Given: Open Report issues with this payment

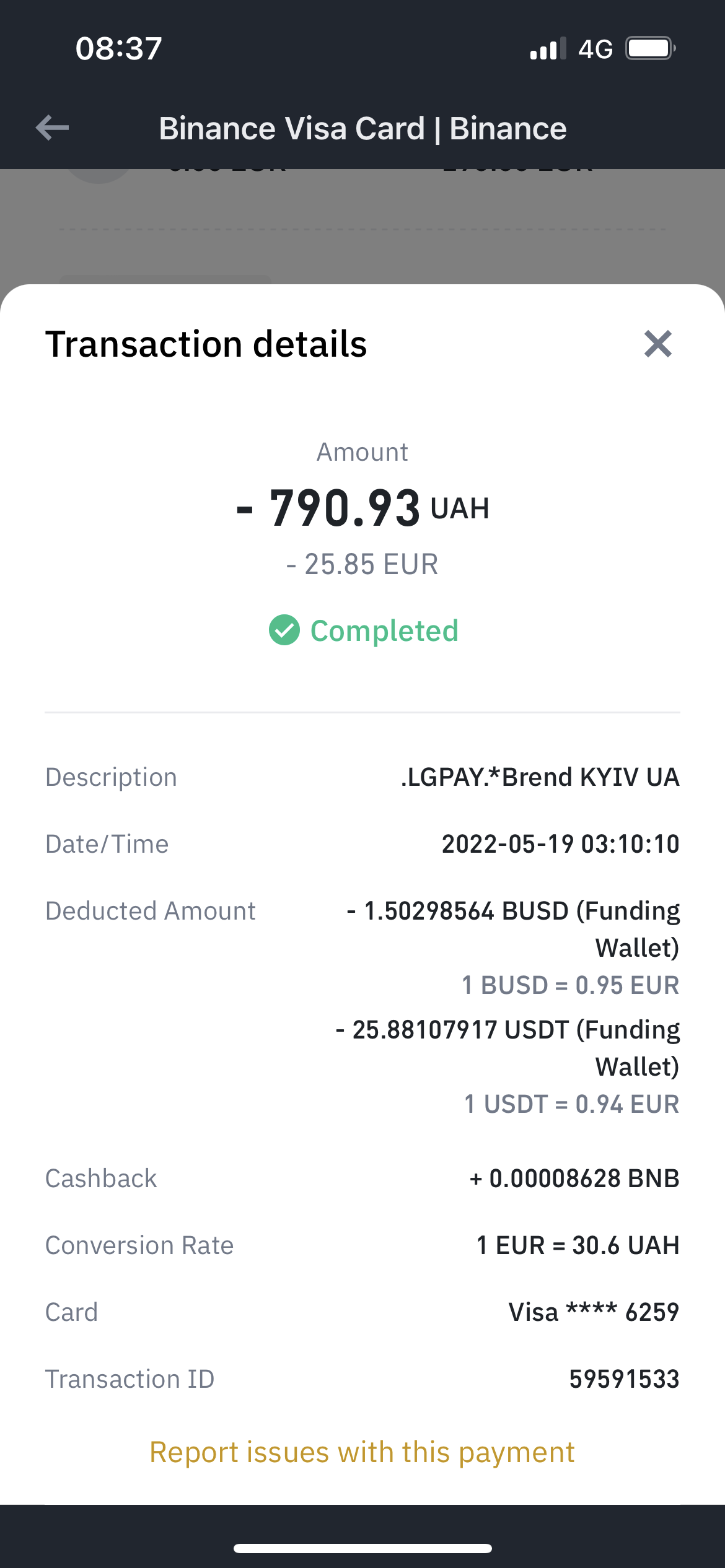Looking at the screenshot, I should point(362,1452).
